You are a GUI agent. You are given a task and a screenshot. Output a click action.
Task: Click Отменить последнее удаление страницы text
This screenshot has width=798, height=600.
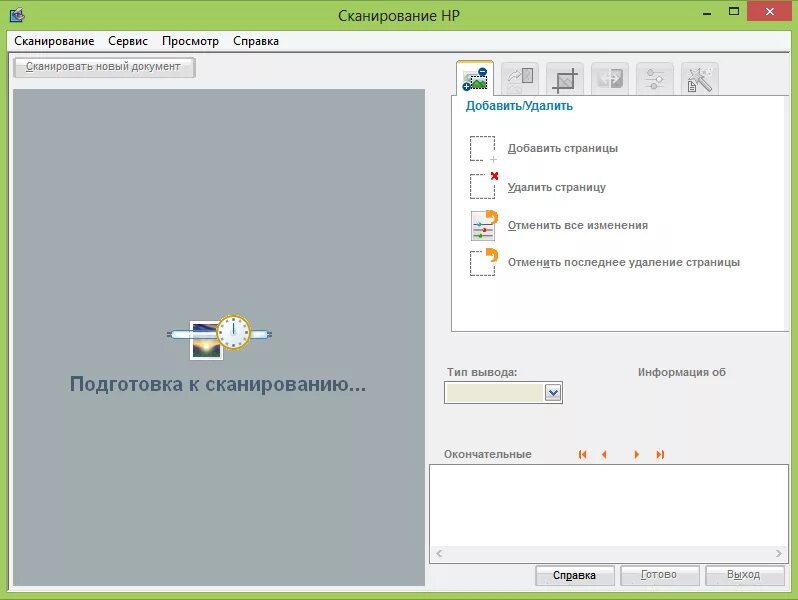623,263
